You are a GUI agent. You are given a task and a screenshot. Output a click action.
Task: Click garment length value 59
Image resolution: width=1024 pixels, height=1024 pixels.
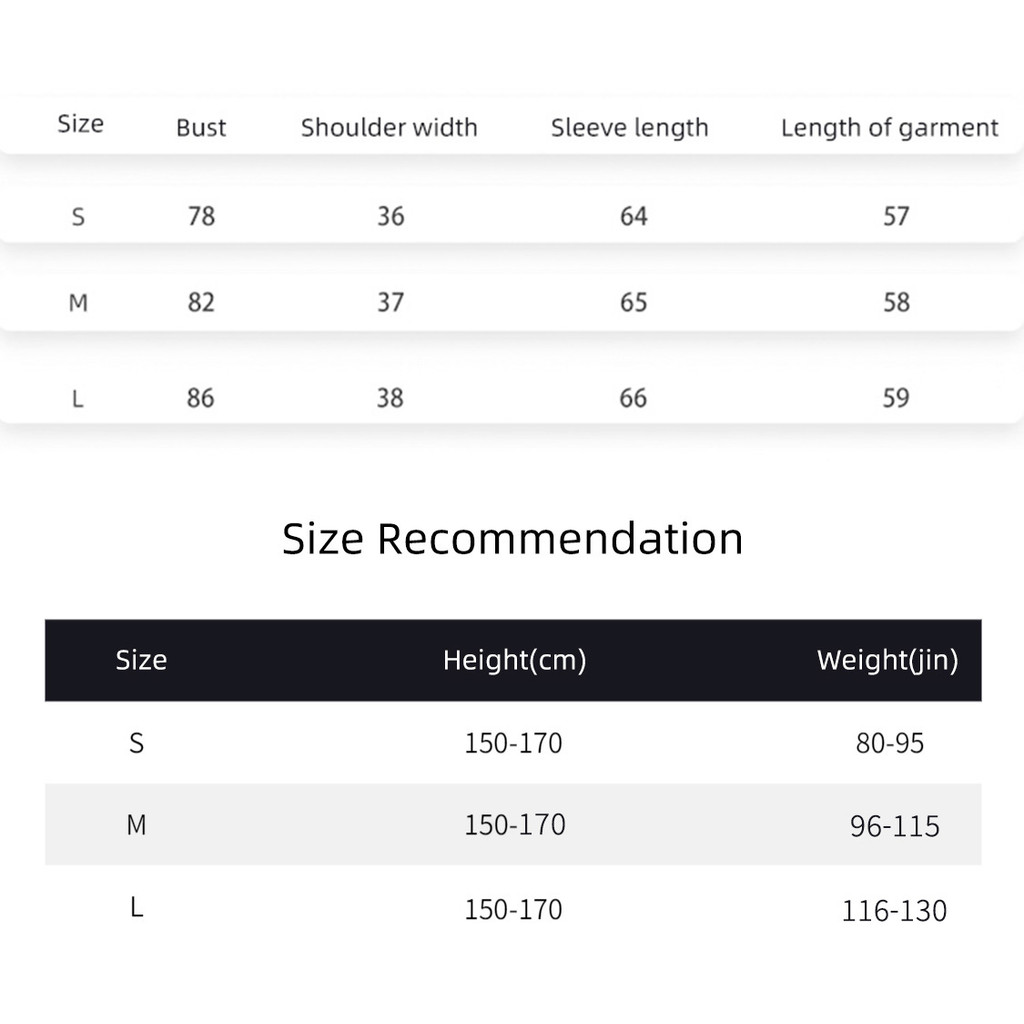click(x=896, y=398)
